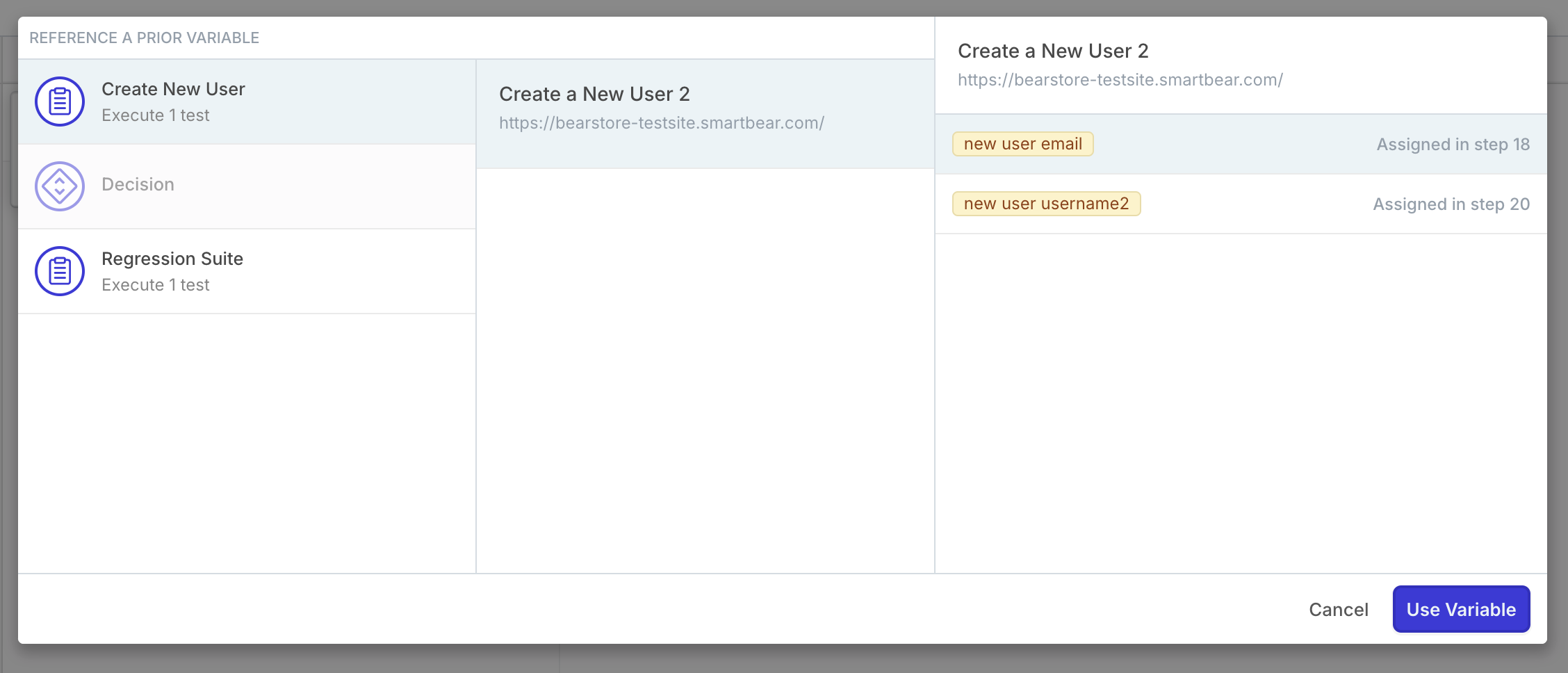Image resolution: width=1568 pixels, height=673 pixels.
Task: Click 'Execute 1 test' under Regression Suite
Action: pos(156,284)
